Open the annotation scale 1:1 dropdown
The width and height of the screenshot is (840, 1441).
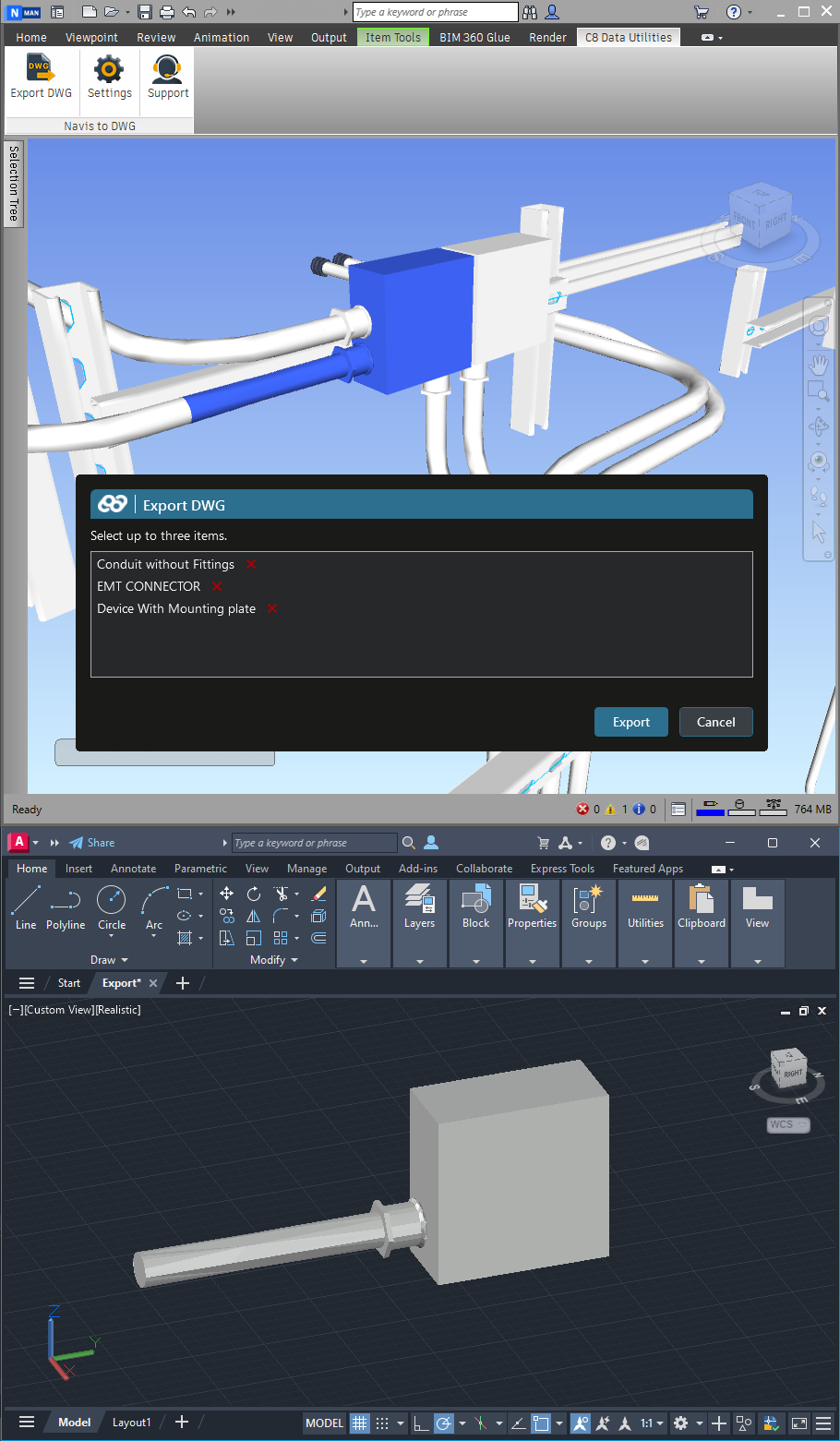652,1423
